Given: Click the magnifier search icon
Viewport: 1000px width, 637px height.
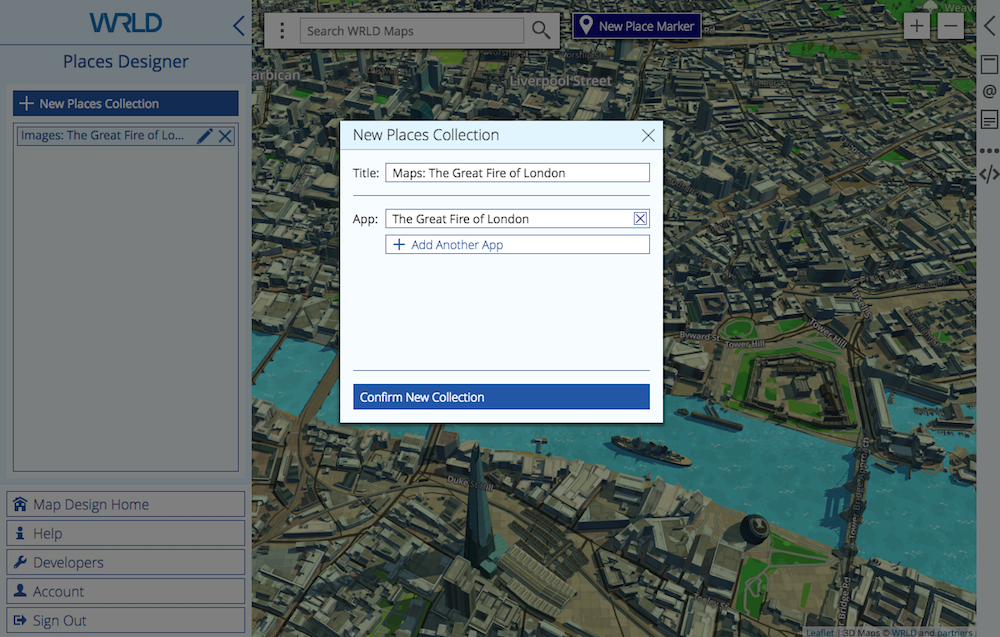Looking at the screenshot, I should point(541,30).
